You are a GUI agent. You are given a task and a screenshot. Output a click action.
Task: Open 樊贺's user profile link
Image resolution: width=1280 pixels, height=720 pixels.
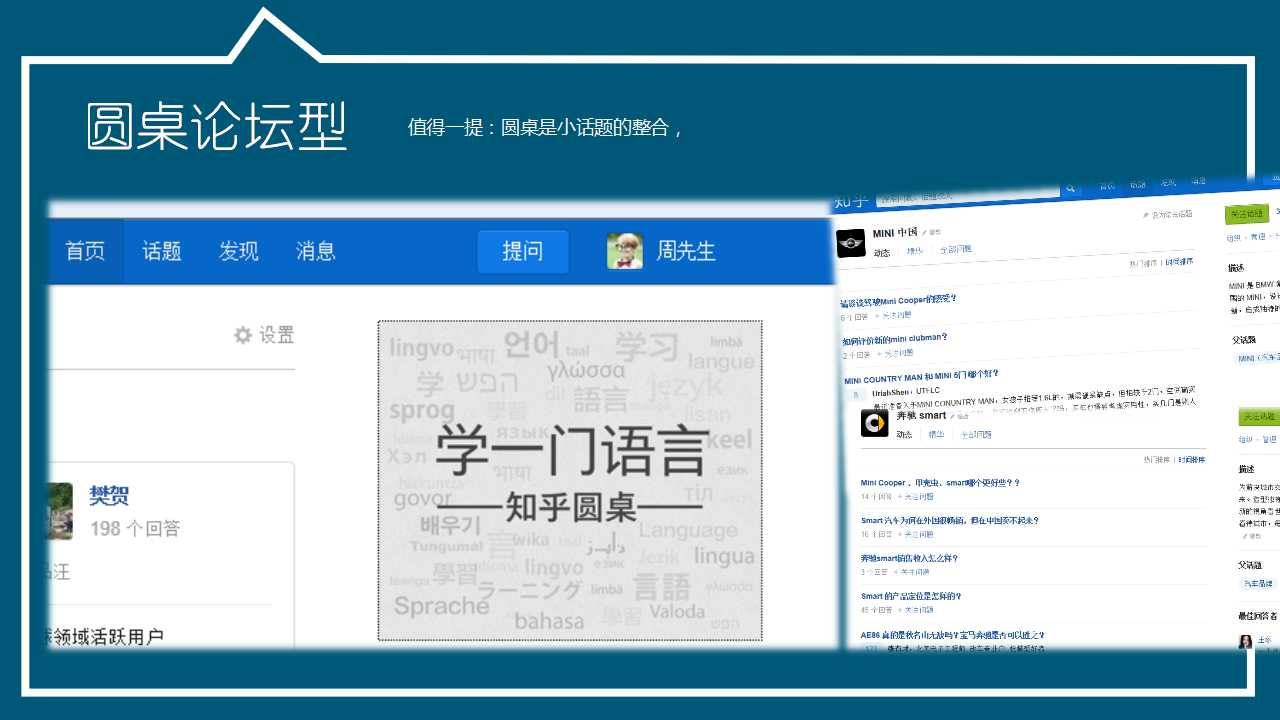[109, 495]
